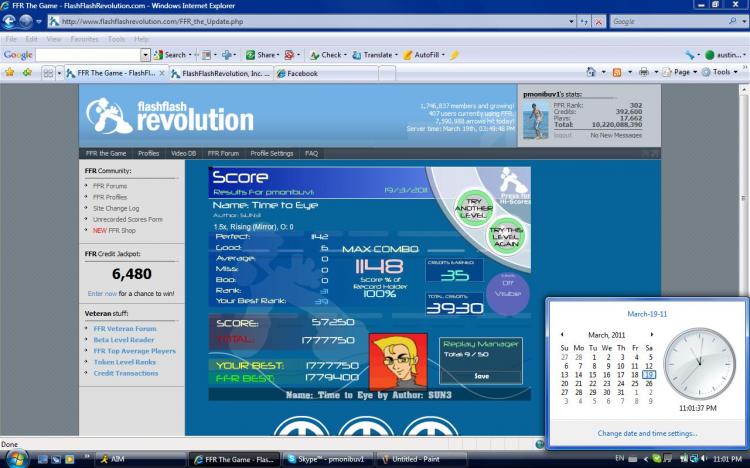
Task: Click the Add to Favorites star-plus icon
Action: tap(27, 73)
